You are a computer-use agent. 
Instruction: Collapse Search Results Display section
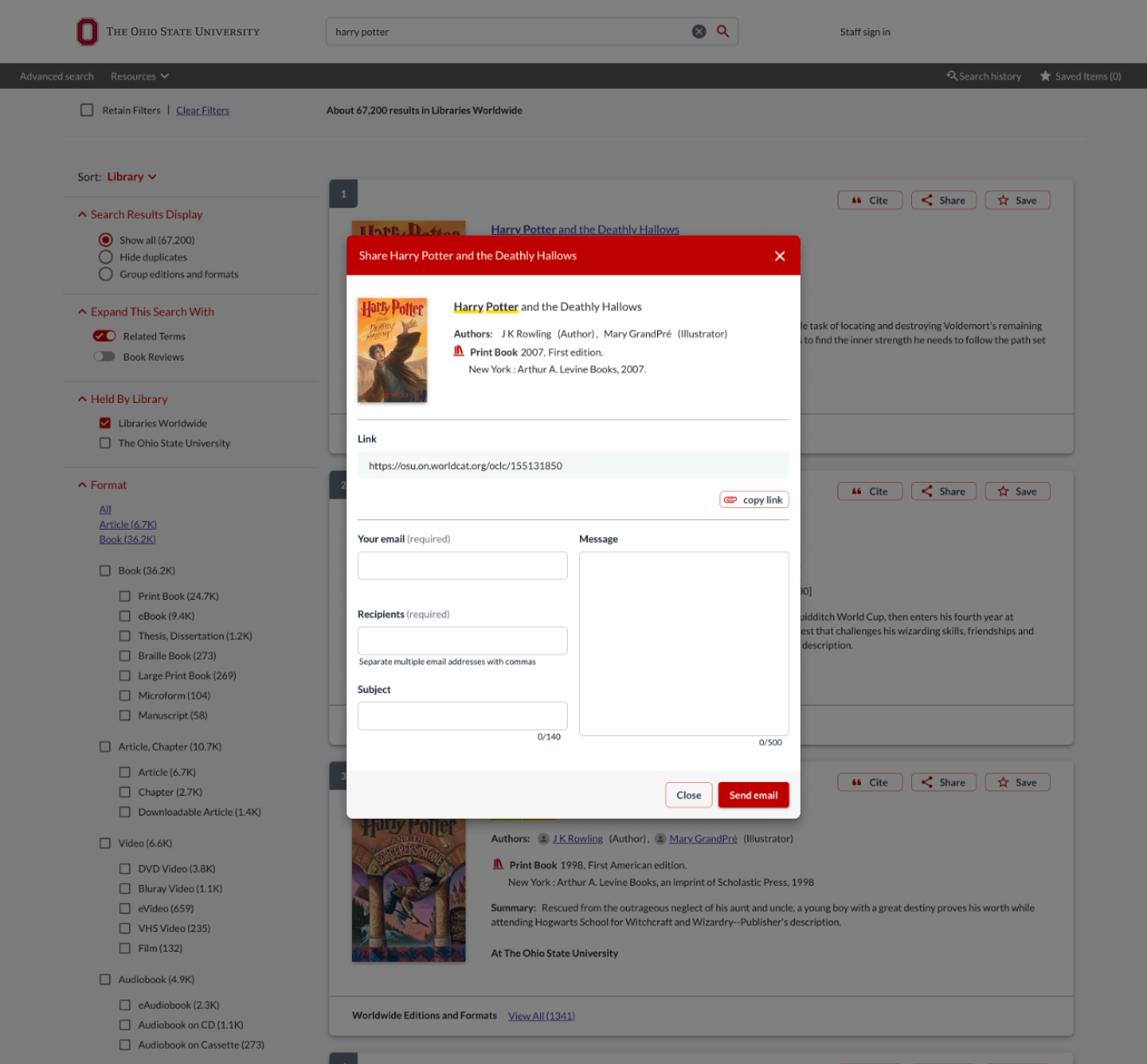(x=140, y=214)
